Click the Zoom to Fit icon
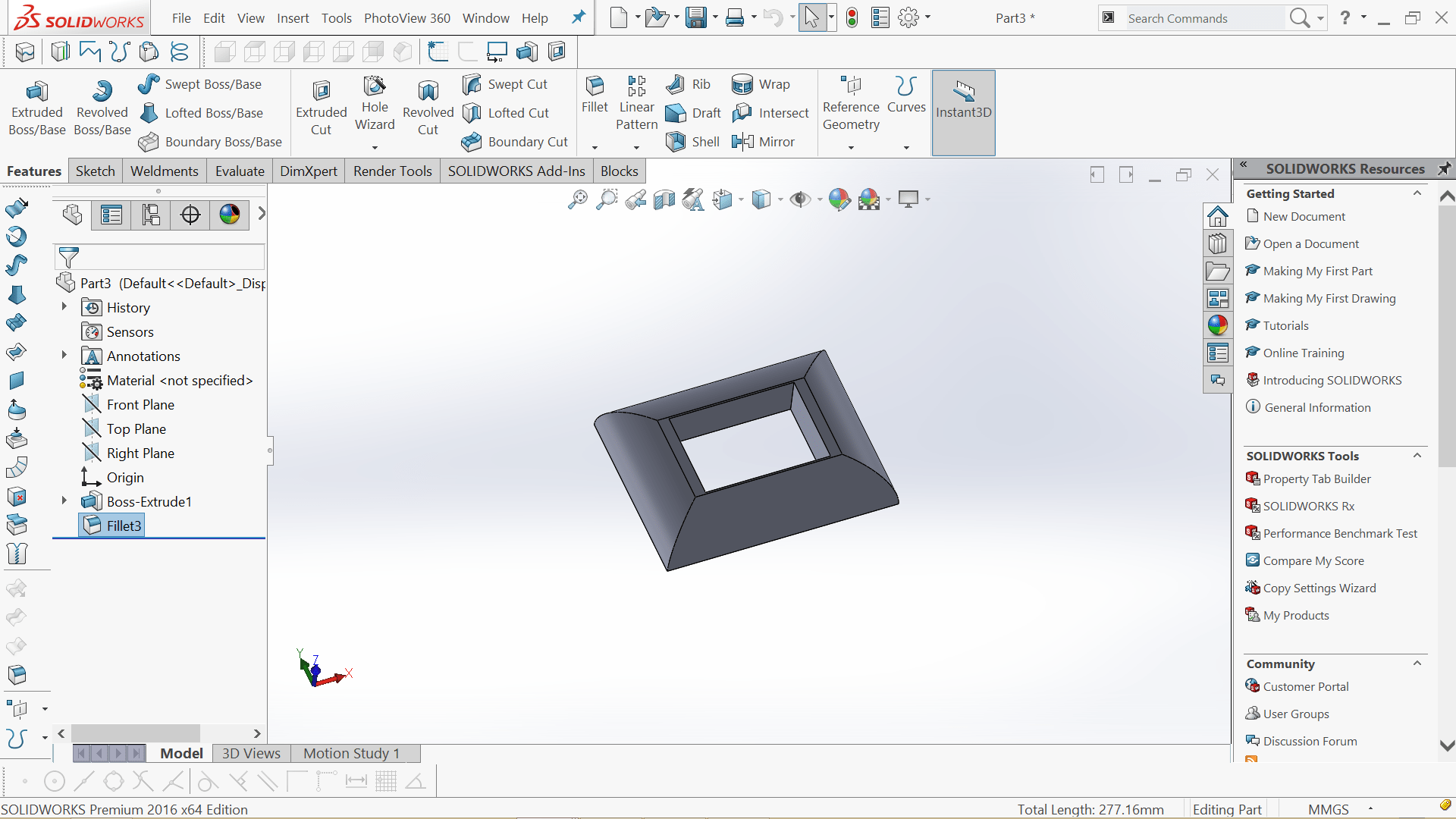 click(x=578, y=199)
